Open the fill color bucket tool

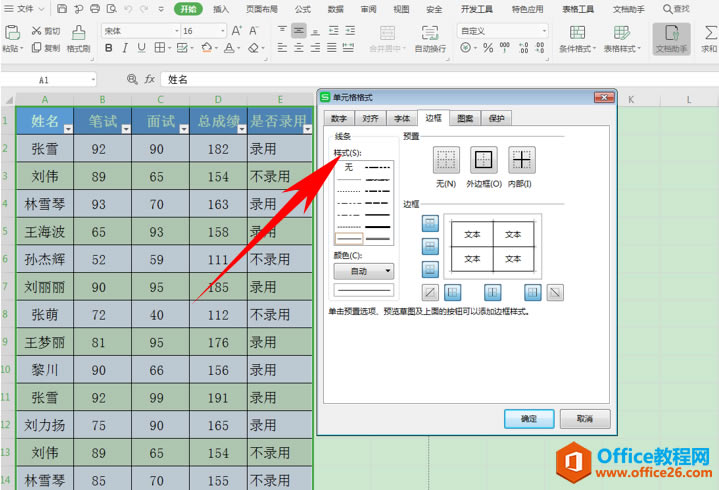(x=207, y=48)
